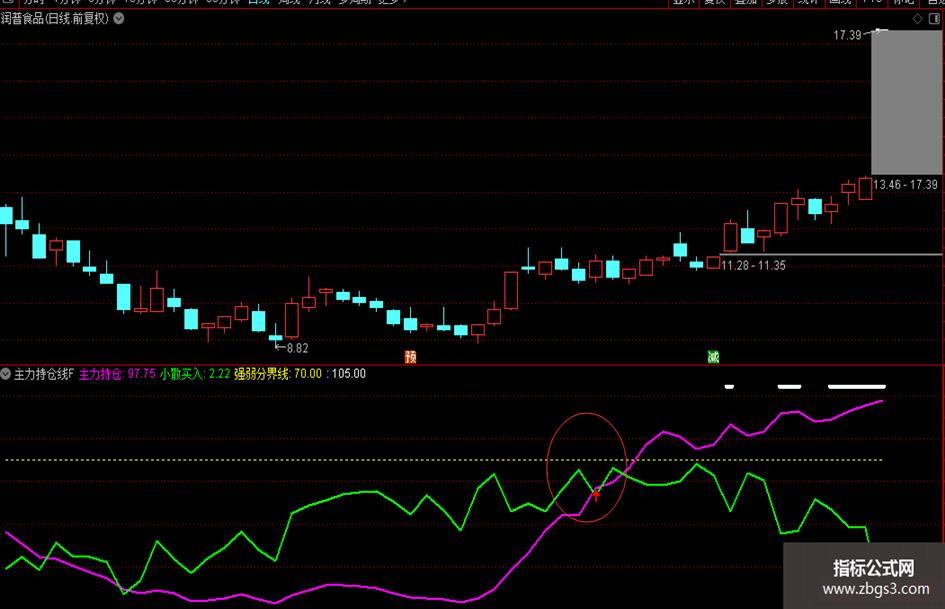Click the 13.46 - 17.39 range label

click(x=905, y=185)
